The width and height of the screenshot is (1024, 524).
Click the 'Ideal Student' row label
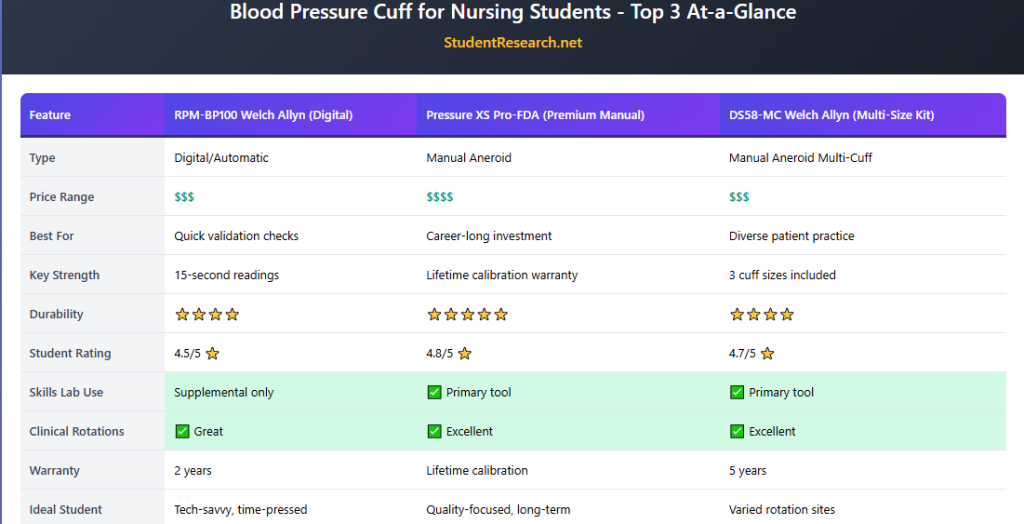65,510
